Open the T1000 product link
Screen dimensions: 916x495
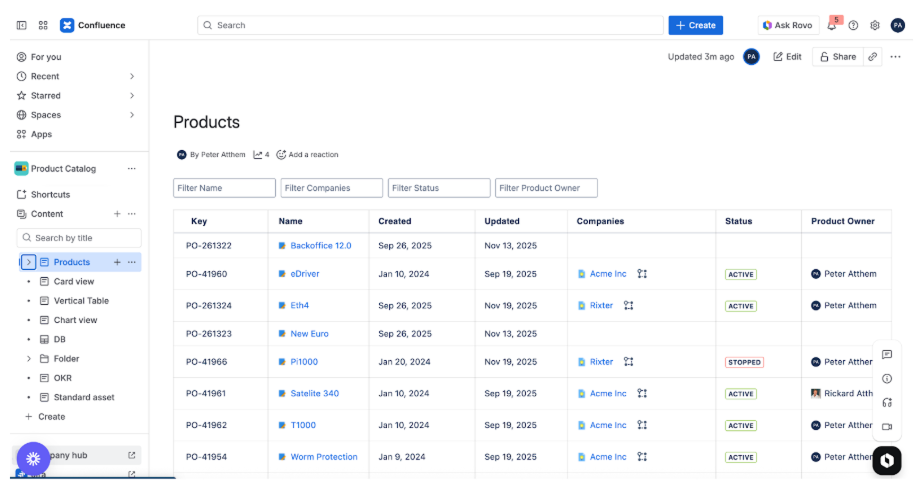pos(303,425)
